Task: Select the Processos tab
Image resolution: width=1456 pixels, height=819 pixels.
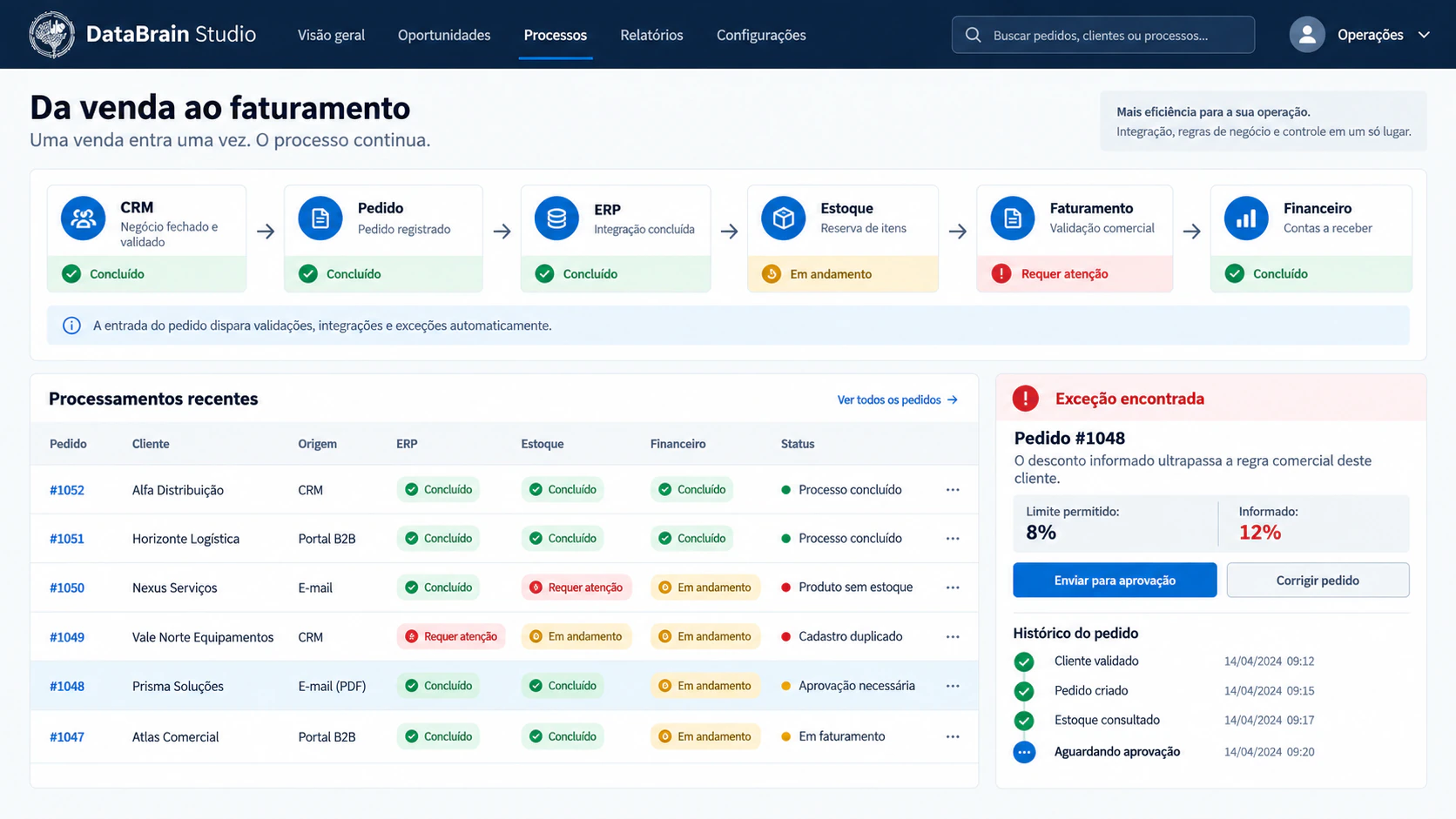Action: [x=556, y=35]
